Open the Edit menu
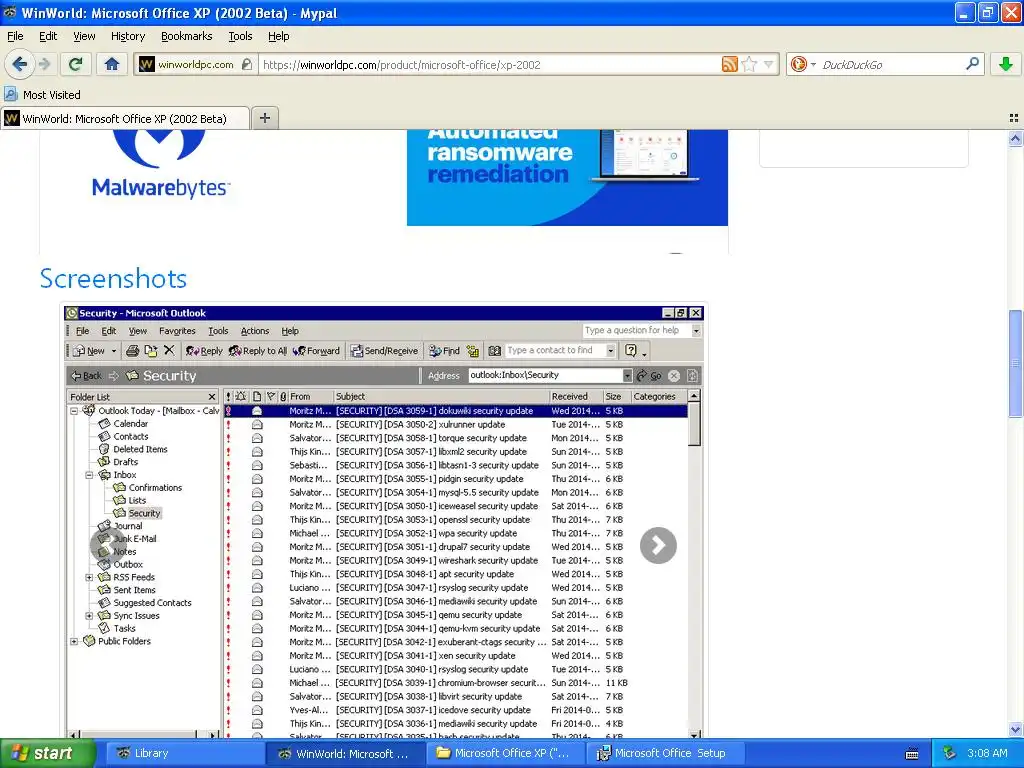This screenshot has height=768, width=1024. tap(48, 36)
